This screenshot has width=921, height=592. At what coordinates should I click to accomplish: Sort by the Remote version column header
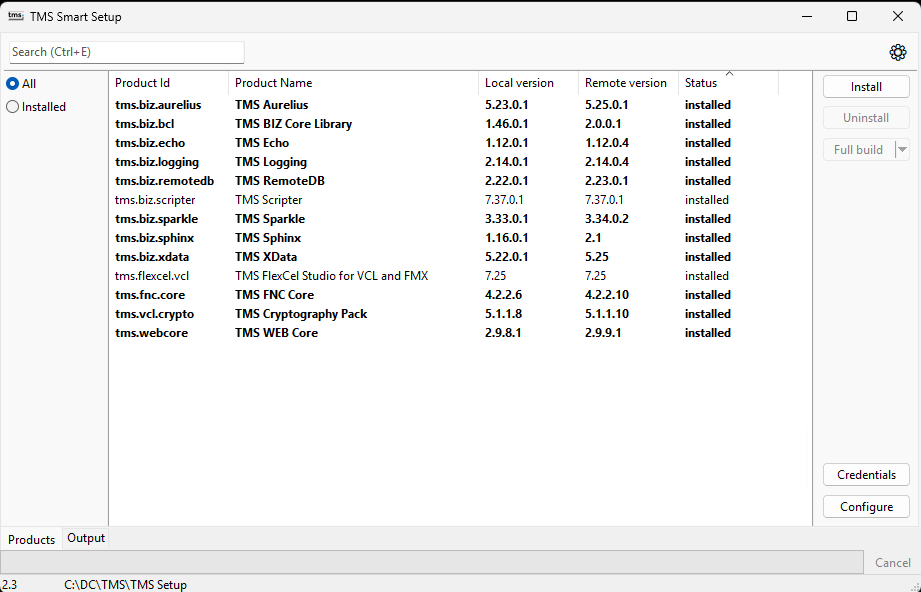[x=625, y=83]
